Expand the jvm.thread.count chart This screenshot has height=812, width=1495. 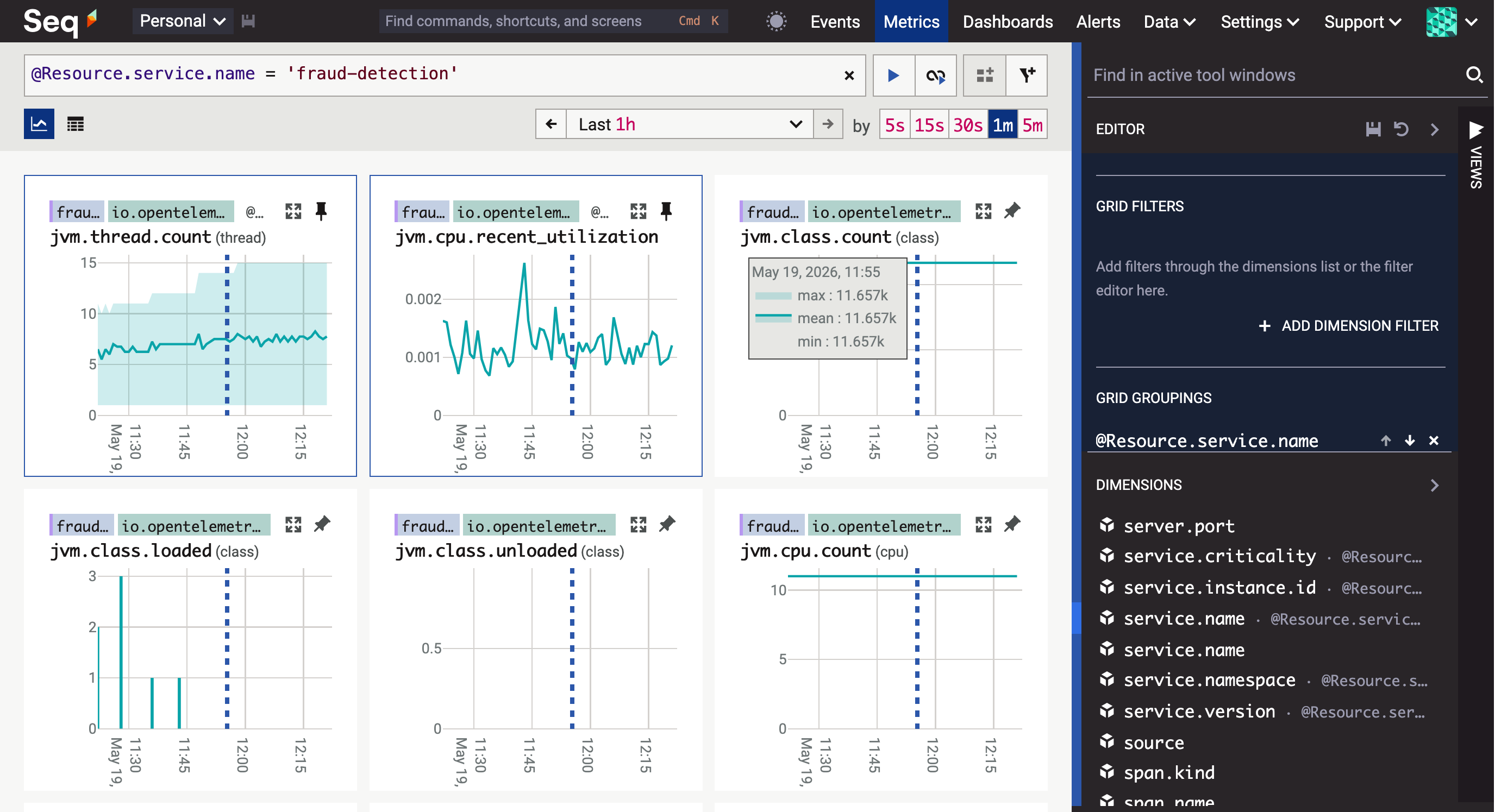293,211
